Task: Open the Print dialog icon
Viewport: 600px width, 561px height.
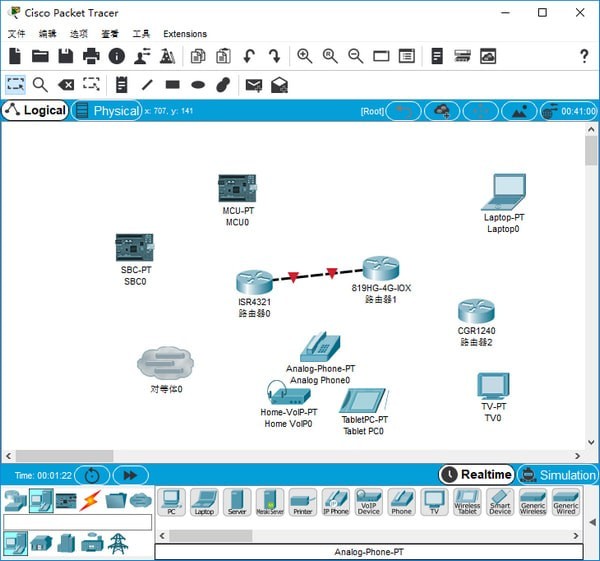Action: 91,56
